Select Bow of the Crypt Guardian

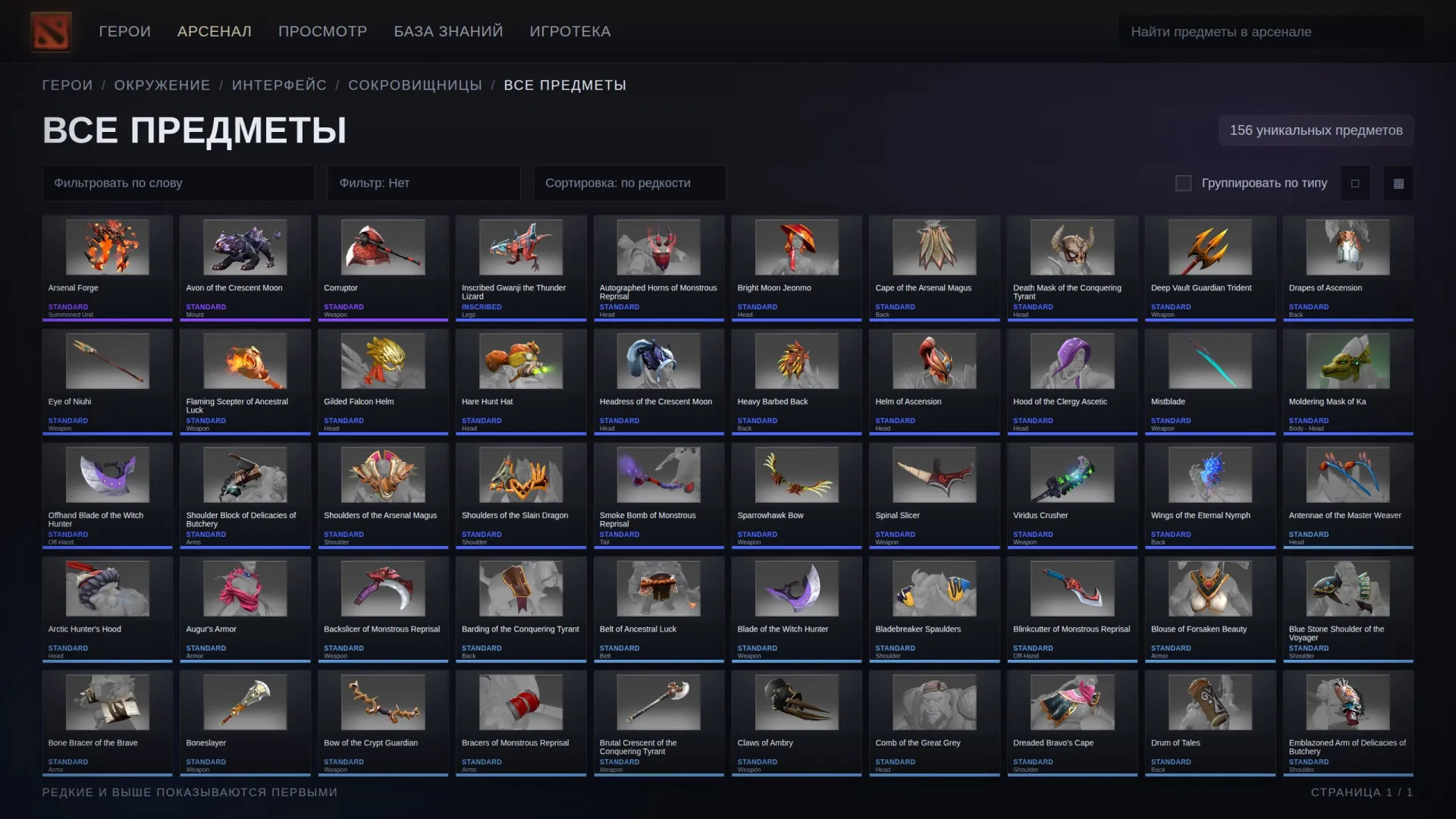pyautogui.click(x=383, y=723)
